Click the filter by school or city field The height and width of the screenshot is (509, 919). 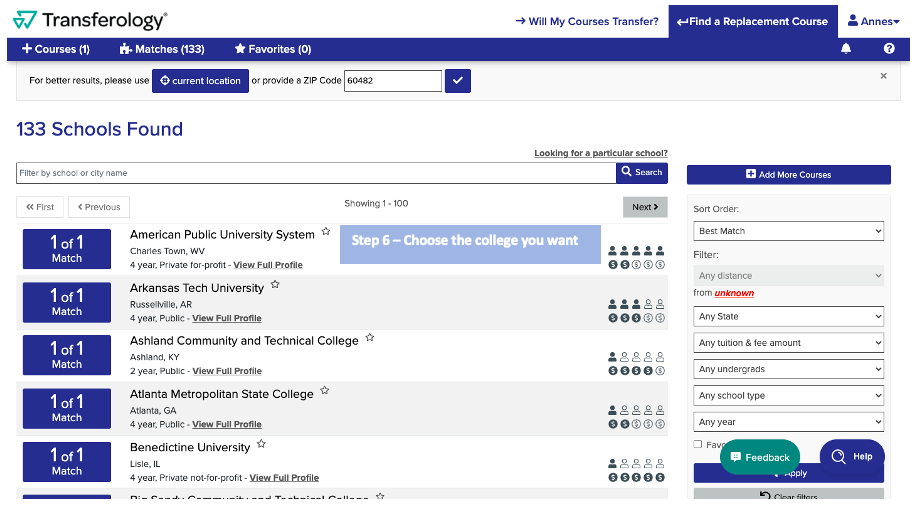(316, 173)
